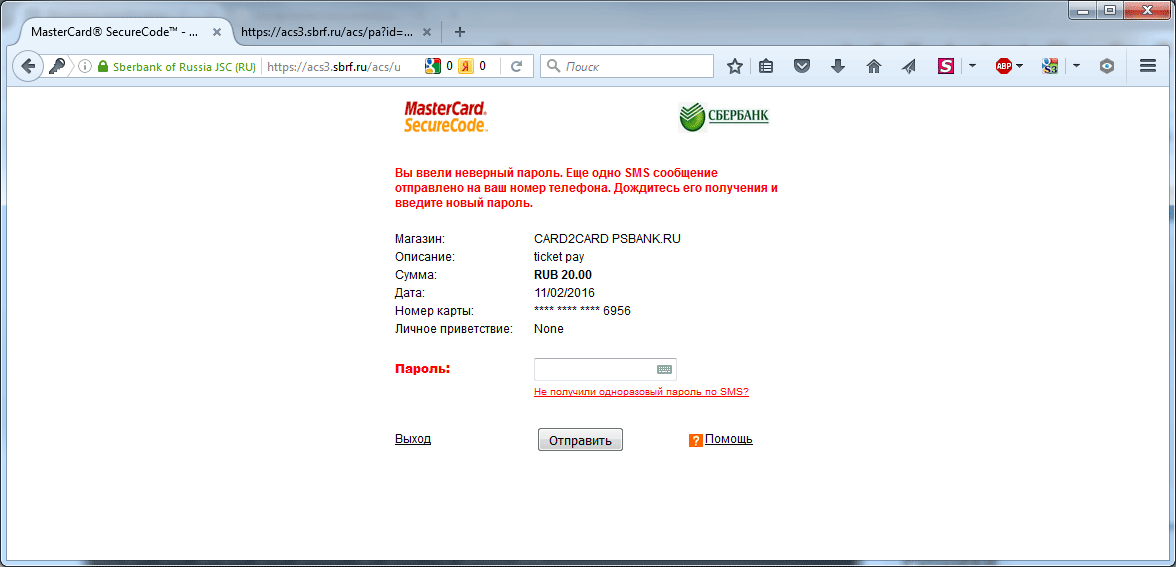The image size is (1176, 567).
Task: Click the key icon in address bar
Action: point(57,66)
